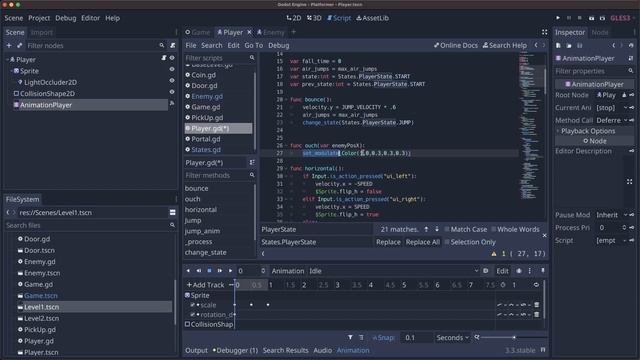Open the Scene menu
640x360 pixels.
pyautogui.click(x=13, y=18)
